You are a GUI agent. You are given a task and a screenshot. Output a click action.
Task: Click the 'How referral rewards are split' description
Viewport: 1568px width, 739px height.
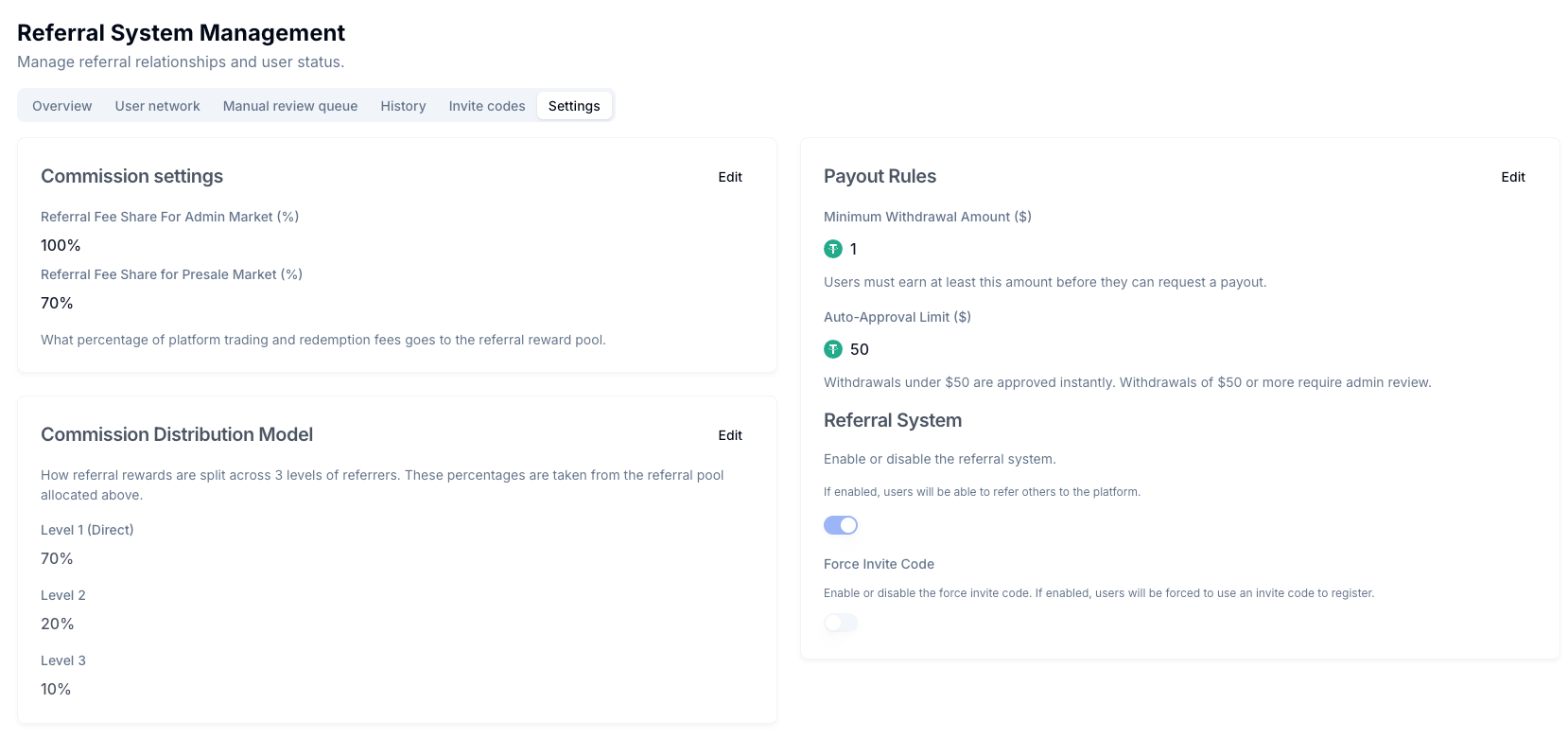pos(382,484)
